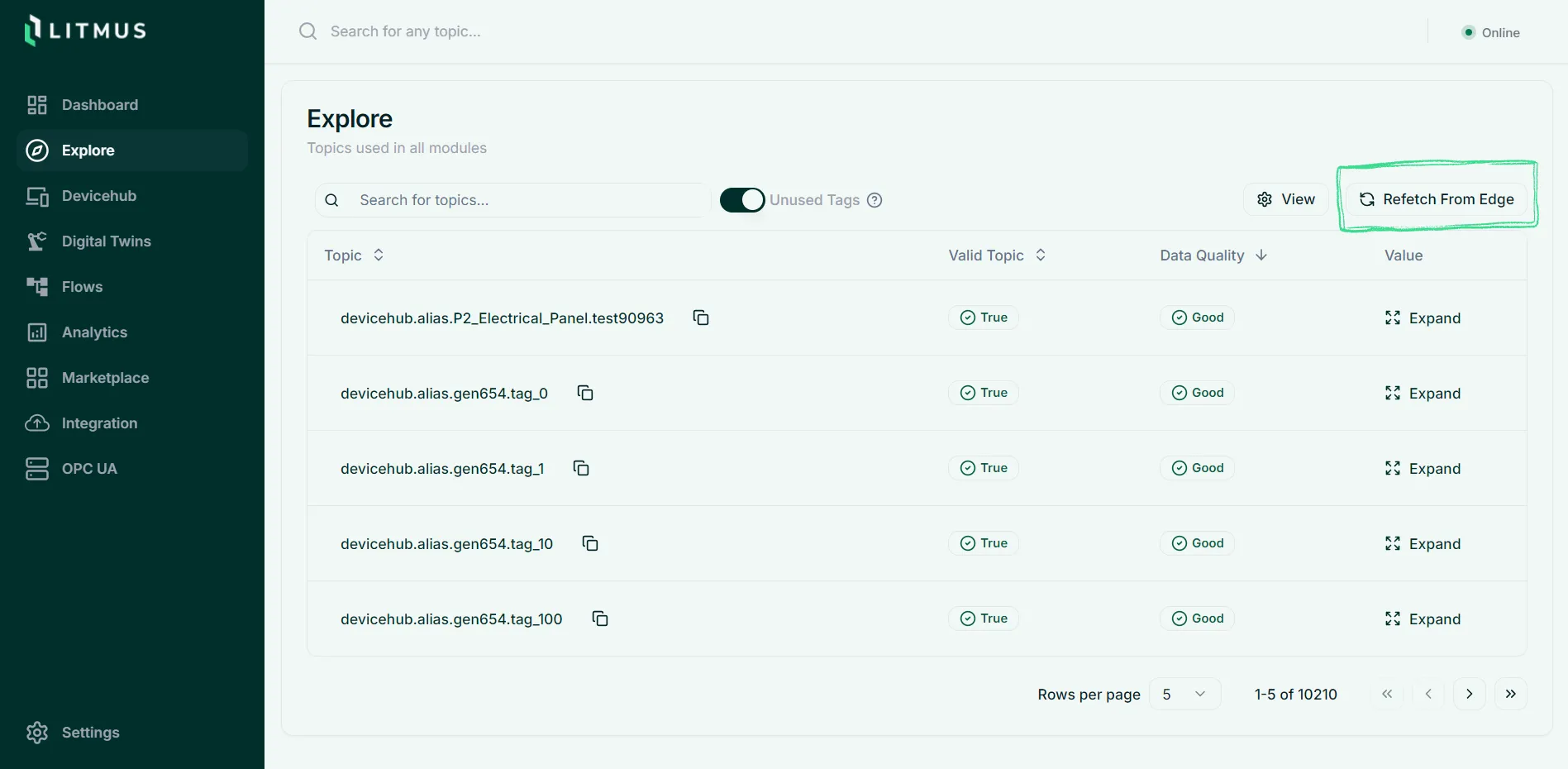Open Flows in the sidebar
This screenshot has width=1568, height=769.
tap(132, 287)
